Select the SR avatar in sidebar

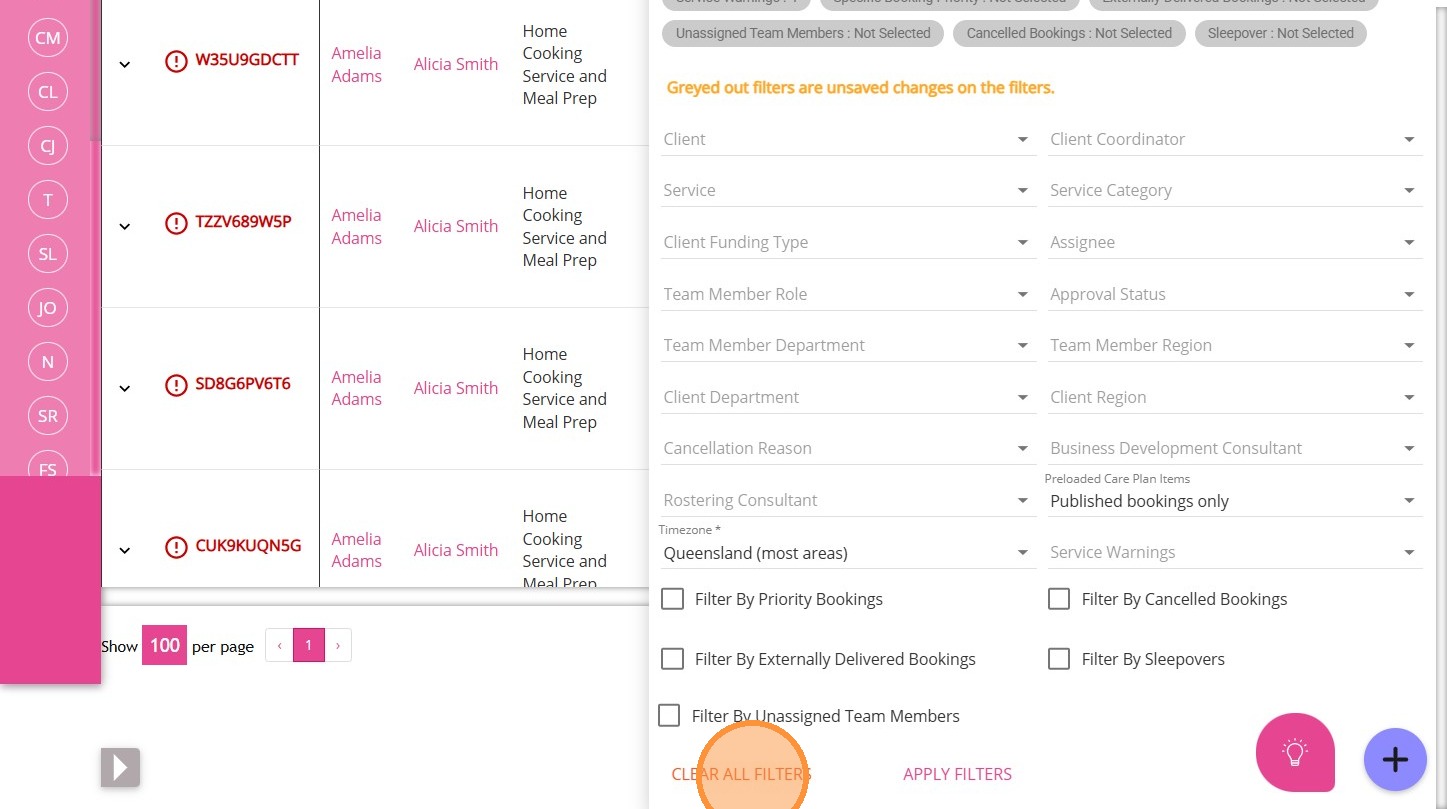[x=47, y=416]
